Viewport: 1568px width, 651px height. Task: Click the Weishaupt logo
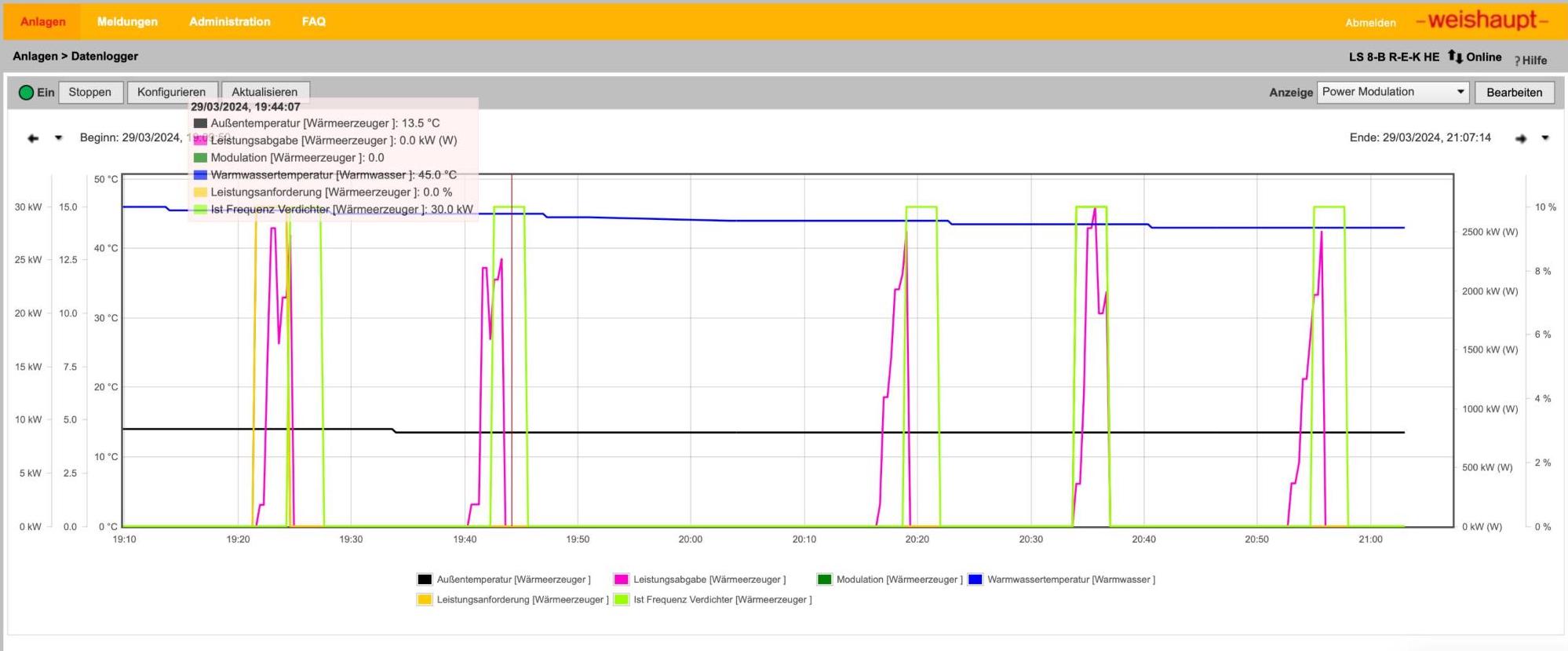tap(1482, 20)
